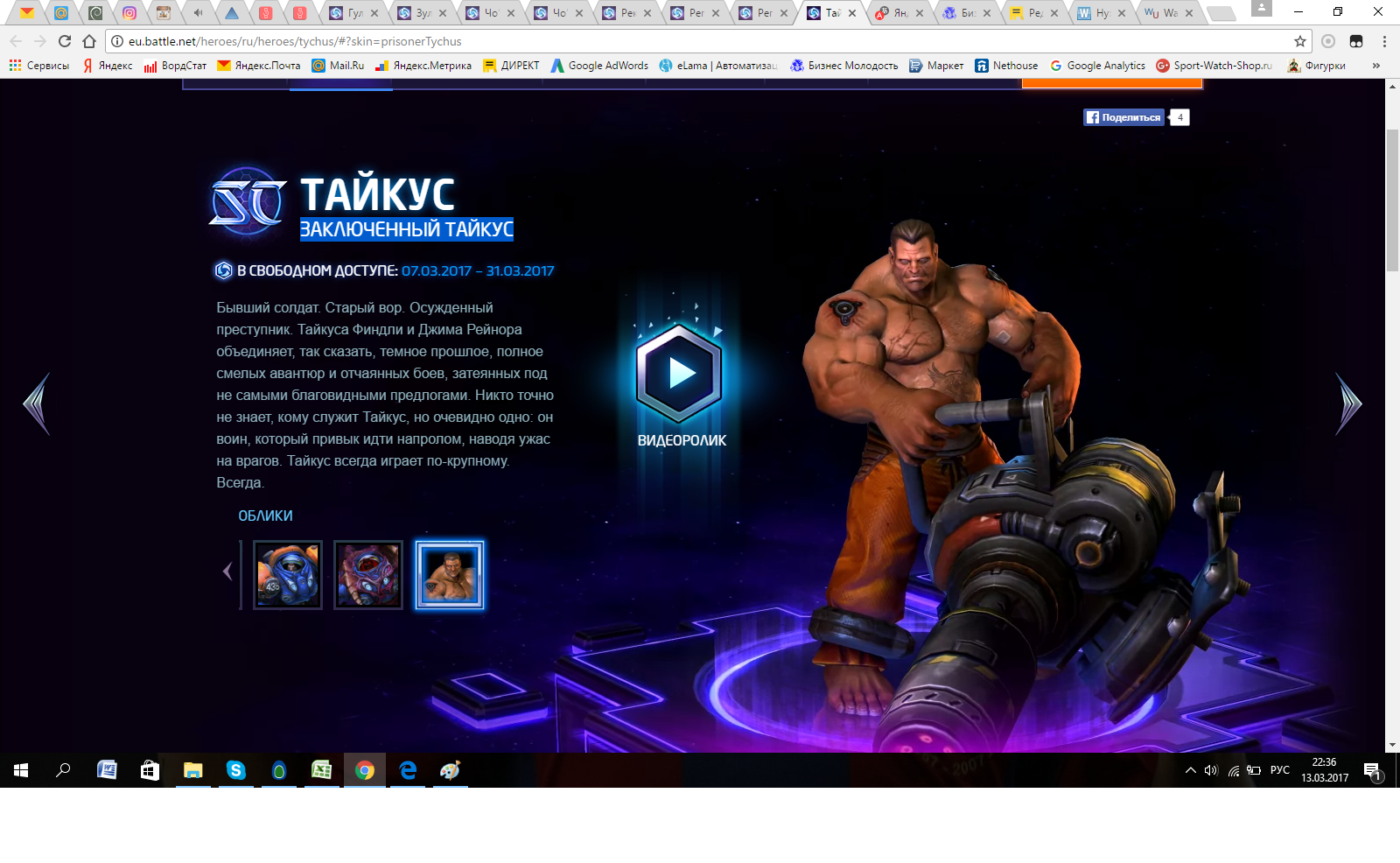
Task: Open the Сервисы apps bookmark
Action: (x=39, y=66)
